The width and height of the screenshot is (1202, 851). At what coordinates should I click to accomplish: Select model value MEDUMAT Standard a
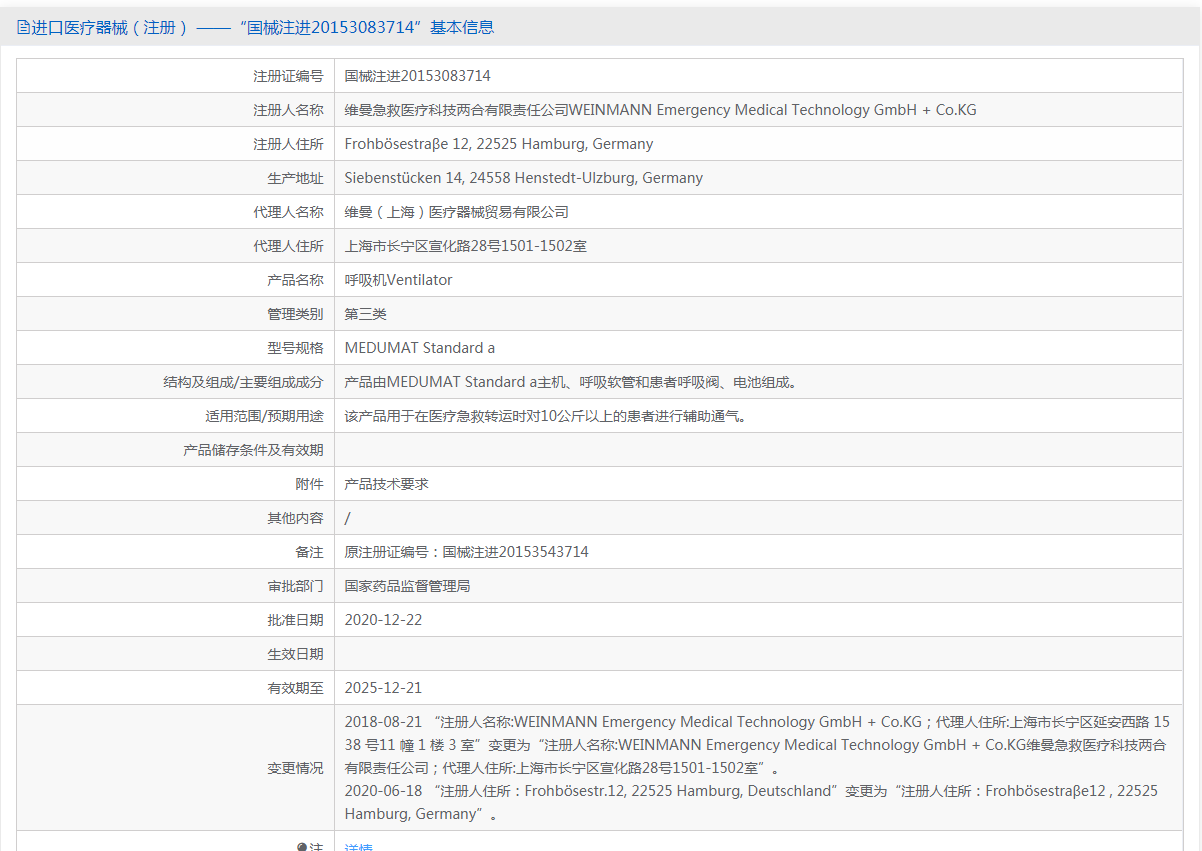420,348
